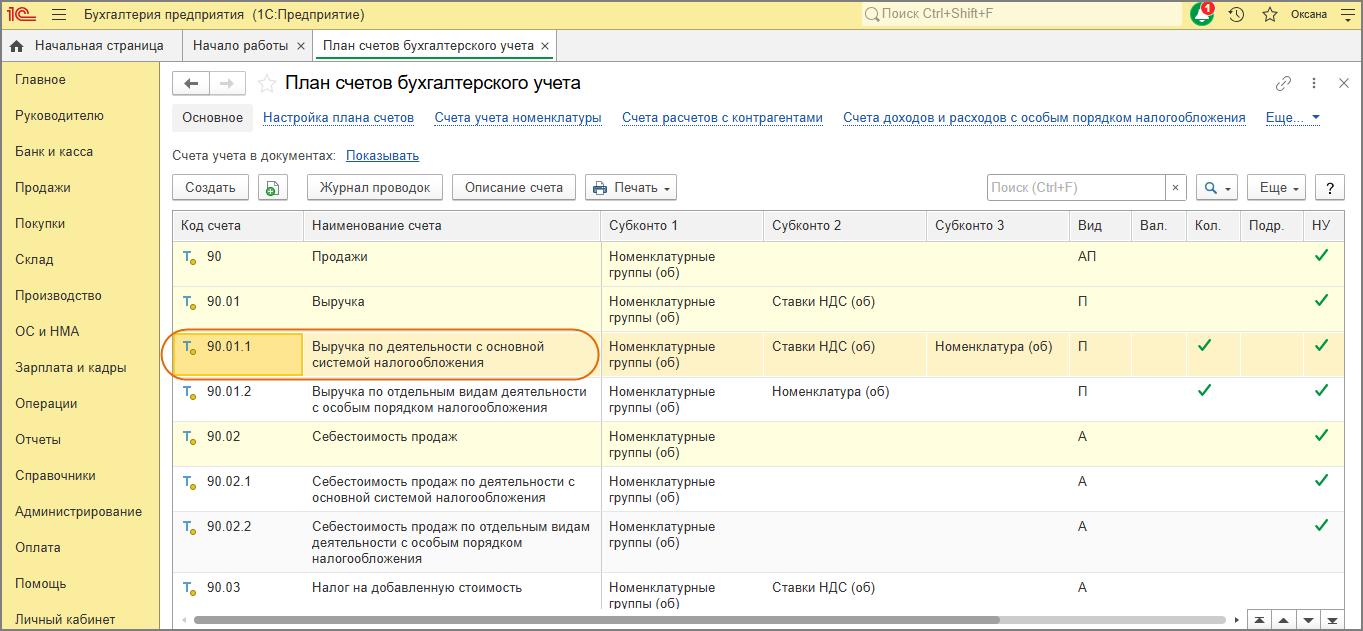The width and height of the screenshot is (1363, 631).
Task: Click Кол. checkmark for account 90.01.1
Action: tap(1204, 346)
